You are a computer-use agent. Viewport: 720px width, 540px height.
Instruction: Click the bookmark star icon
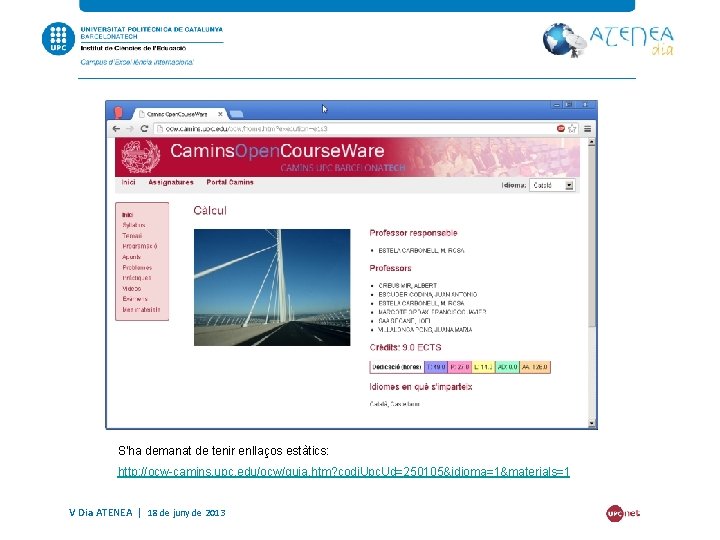click(572, 129)
